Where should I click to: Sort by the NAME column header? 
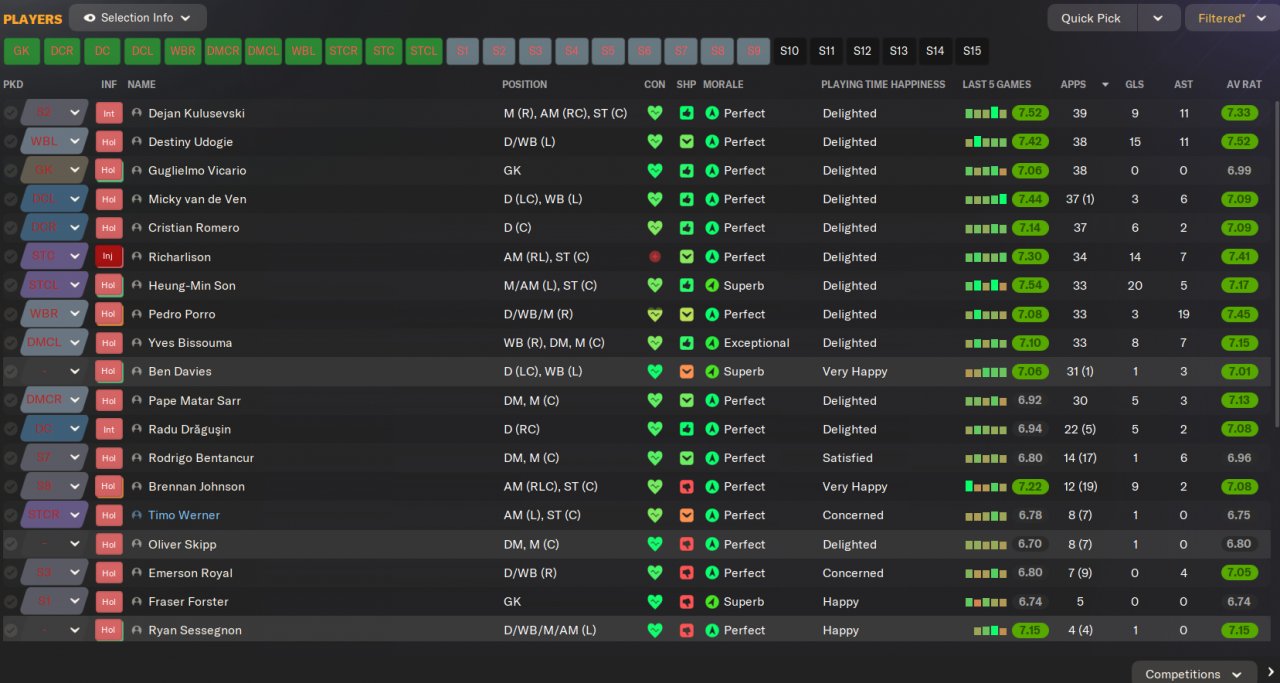click(142, 85)
